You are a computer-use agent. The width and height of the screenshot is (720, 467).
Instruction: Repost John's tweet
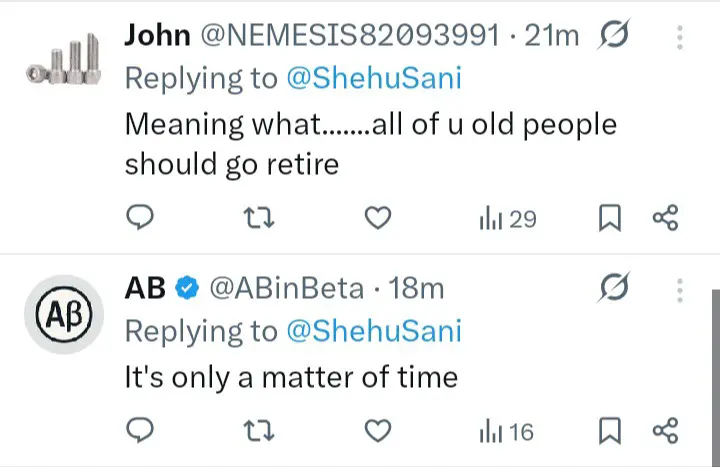pos(258,218)
